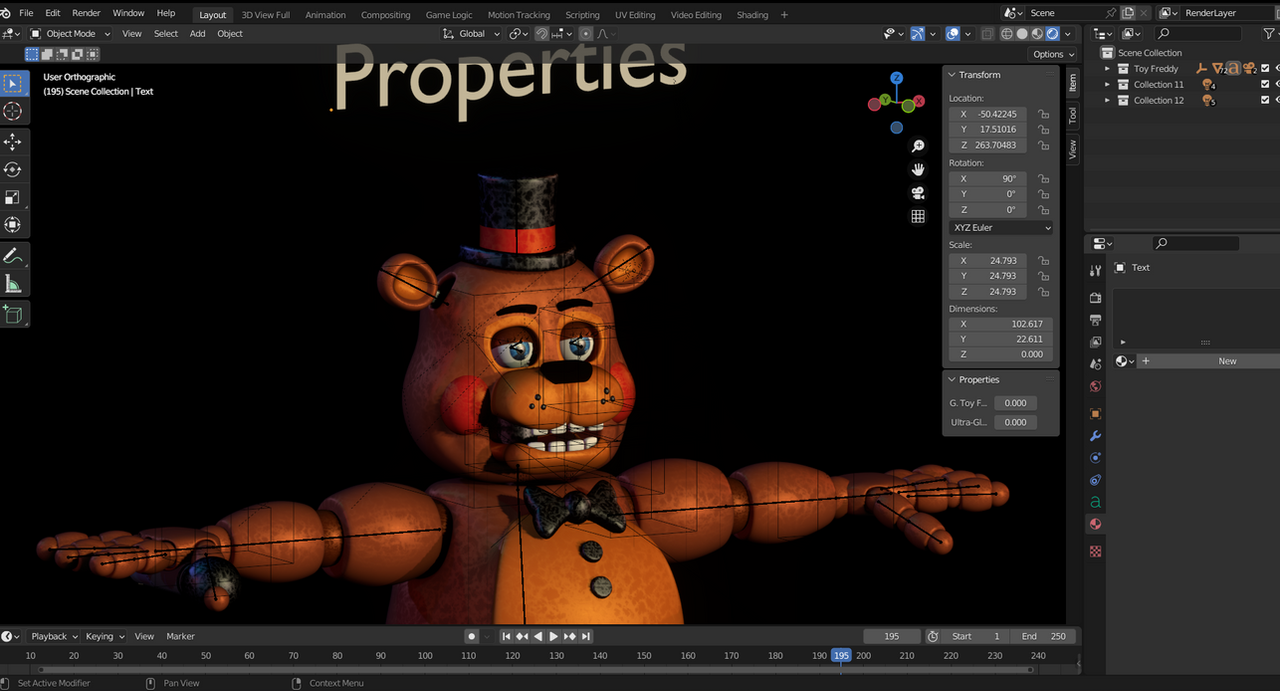
Task: Toggle camera view with the camera icon
Action: tap(918, 193)
